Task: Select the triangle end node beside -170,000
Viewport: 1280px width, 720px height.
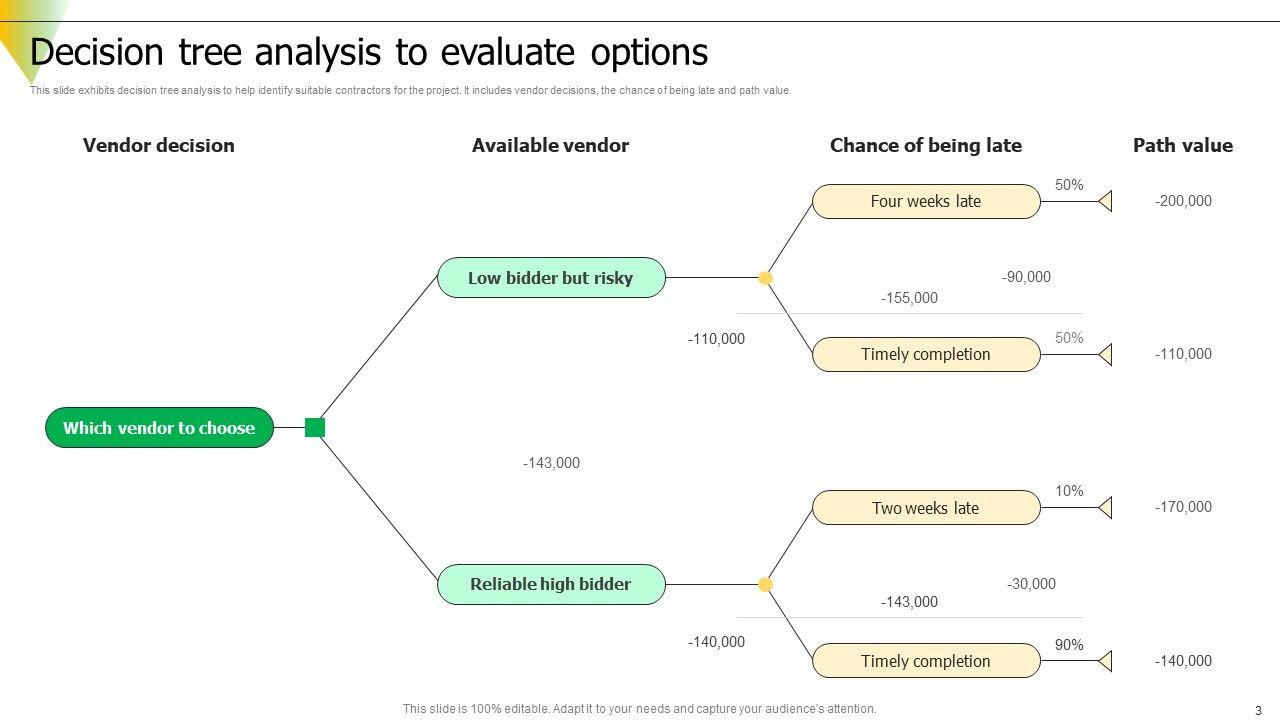Action: [x=1106, y=508]
